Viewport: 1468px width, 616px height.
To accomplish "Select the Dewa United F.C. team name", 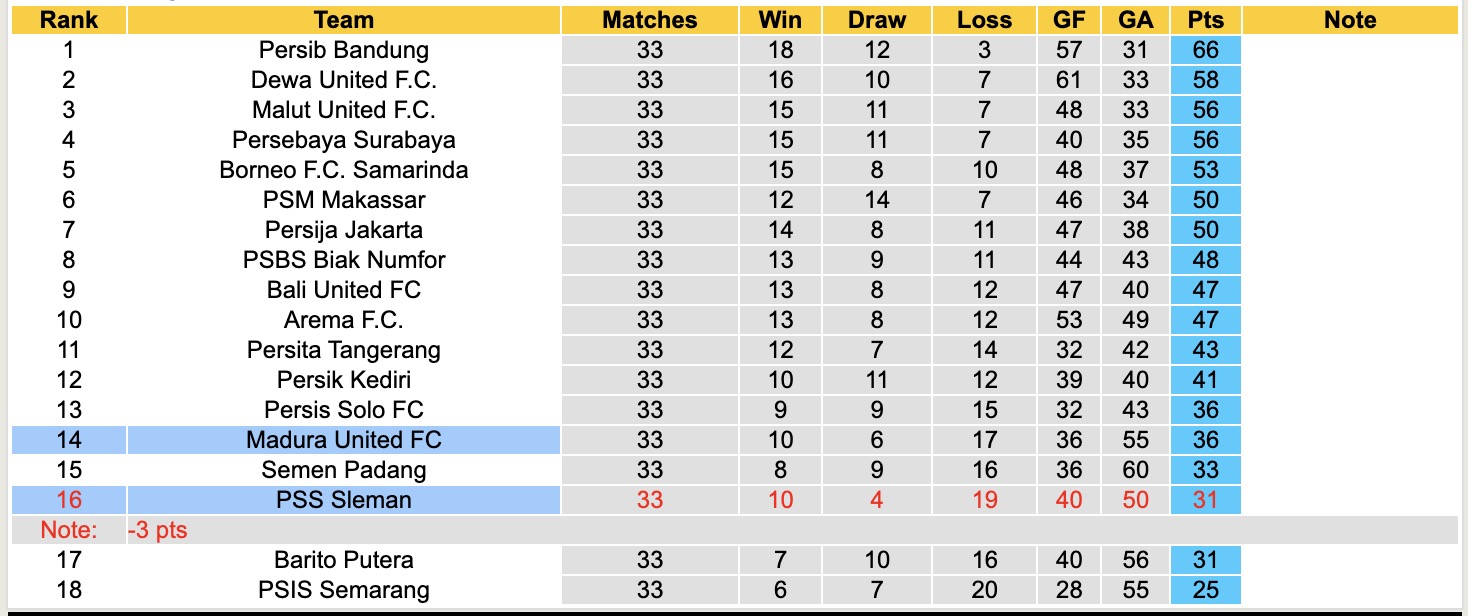I will coord(343,80).
